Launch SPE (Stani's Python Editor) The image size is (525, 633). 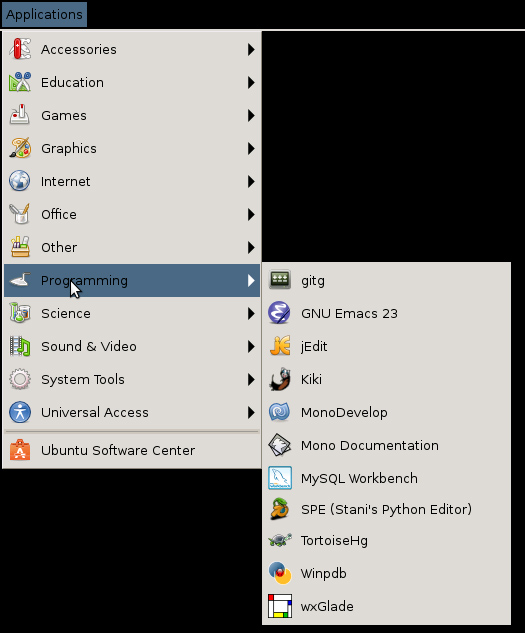386,509
